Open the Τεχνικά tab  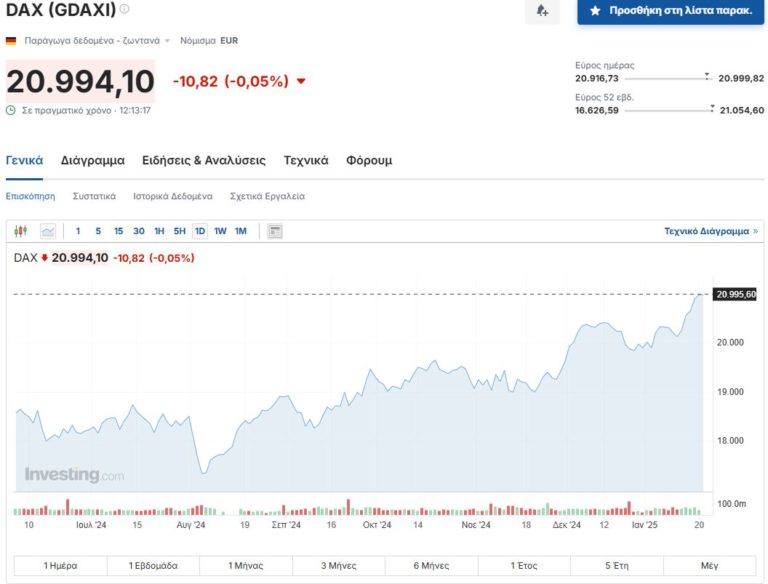pos(306,160)
